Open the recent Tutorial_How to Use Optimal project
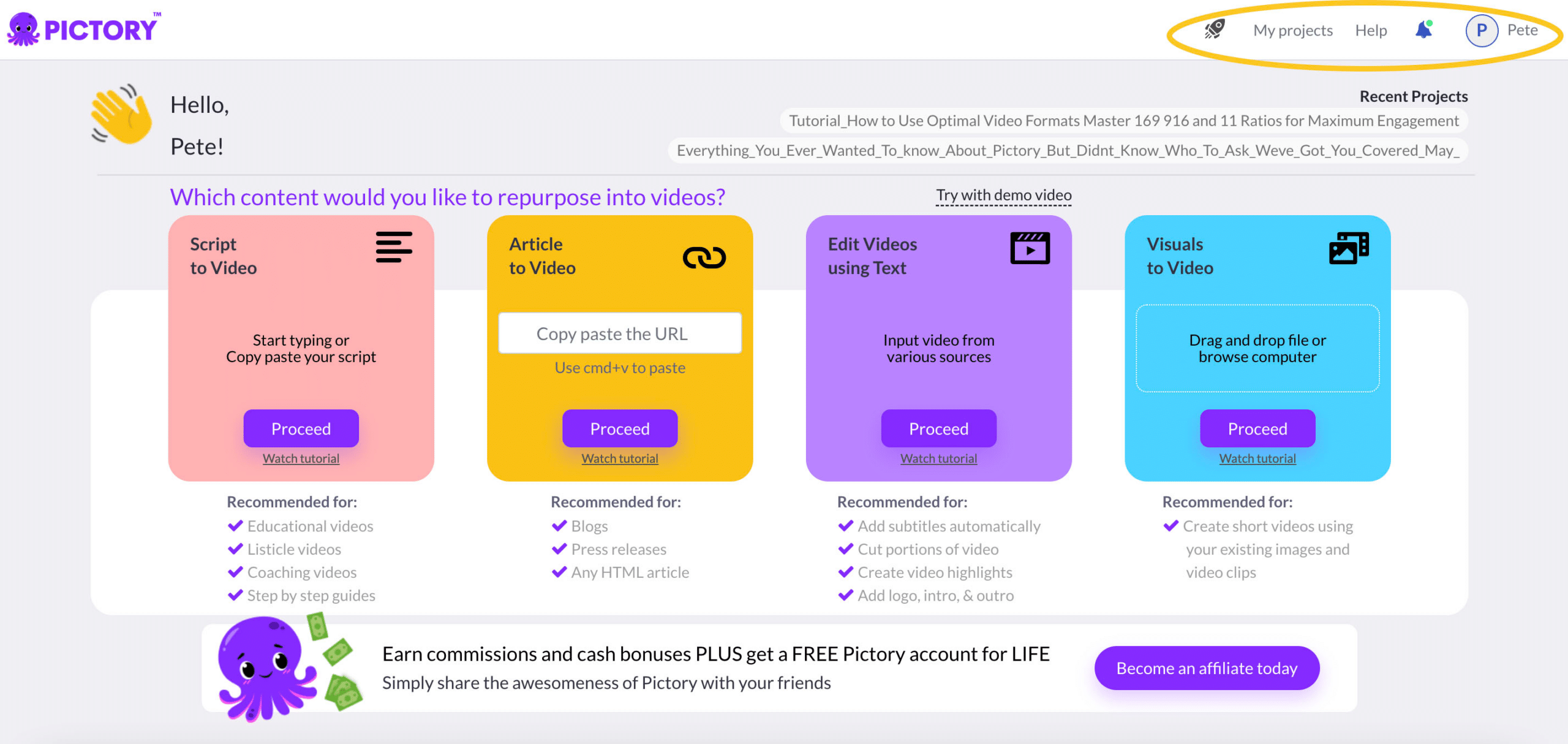 (1123, 121)
